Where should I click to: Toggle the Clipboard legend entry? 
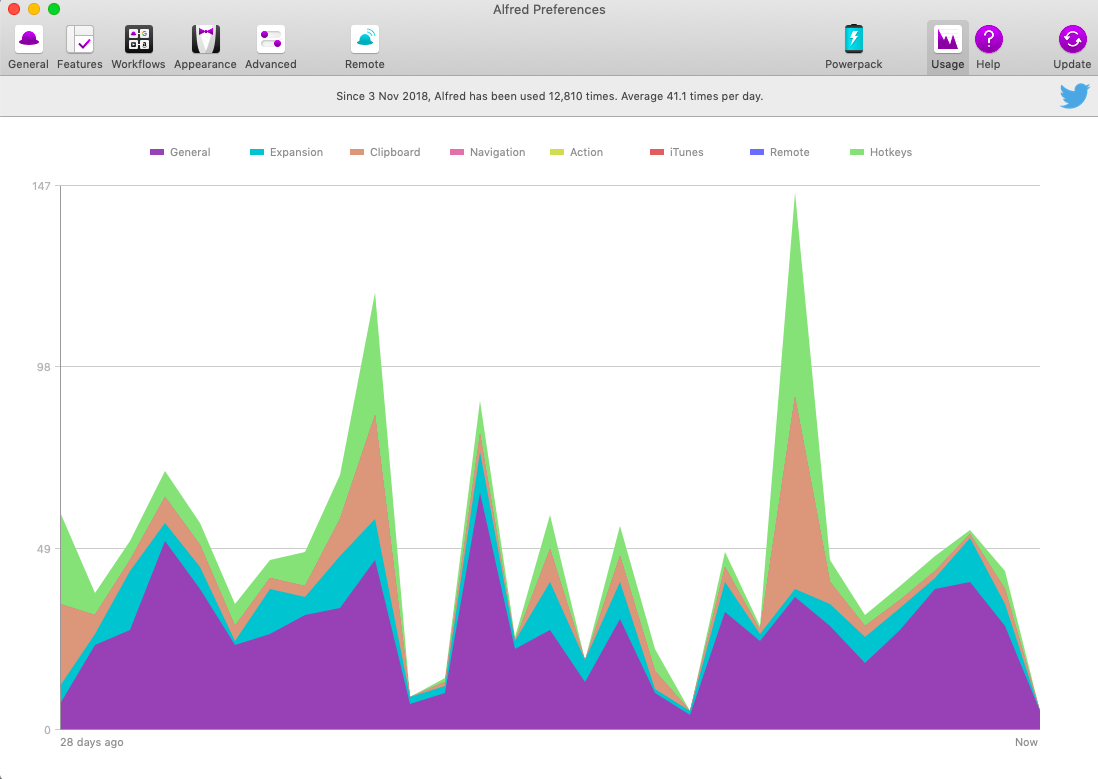tap(385, 152)
